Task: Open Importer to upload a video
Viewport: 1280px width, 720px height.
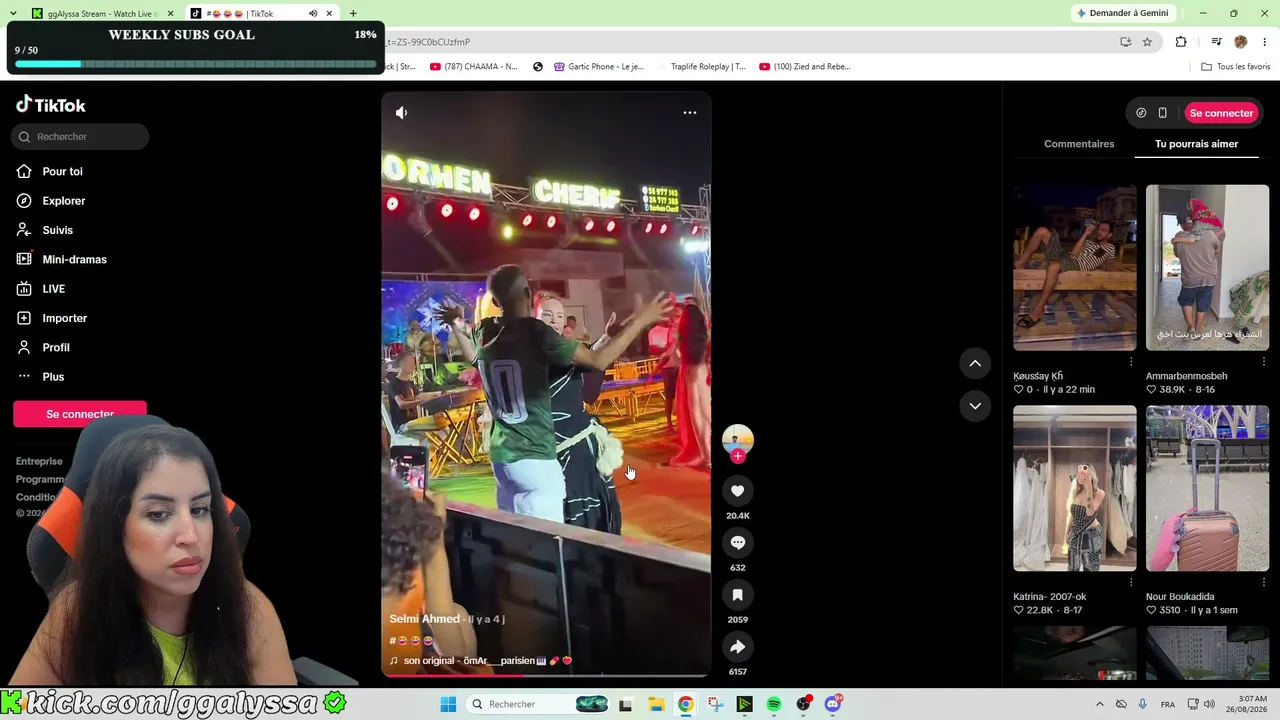Action: (65, 318)
